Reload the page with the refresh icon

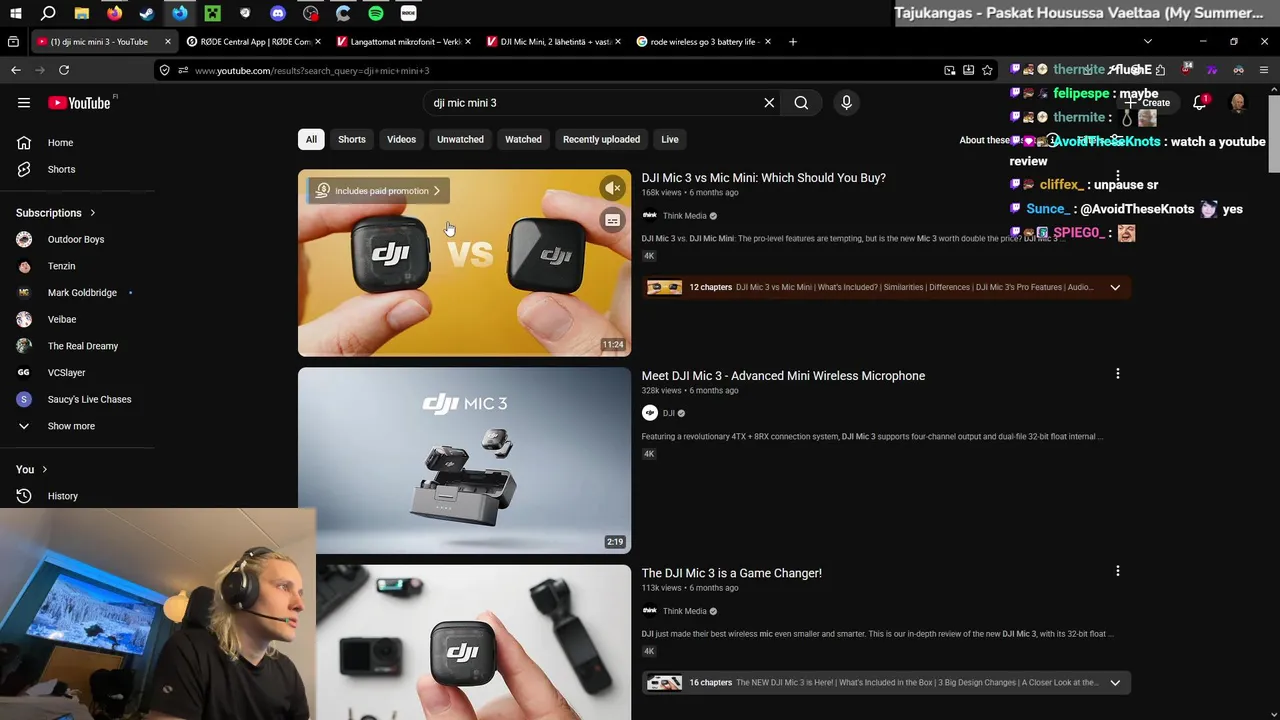[x=64, y=70]
